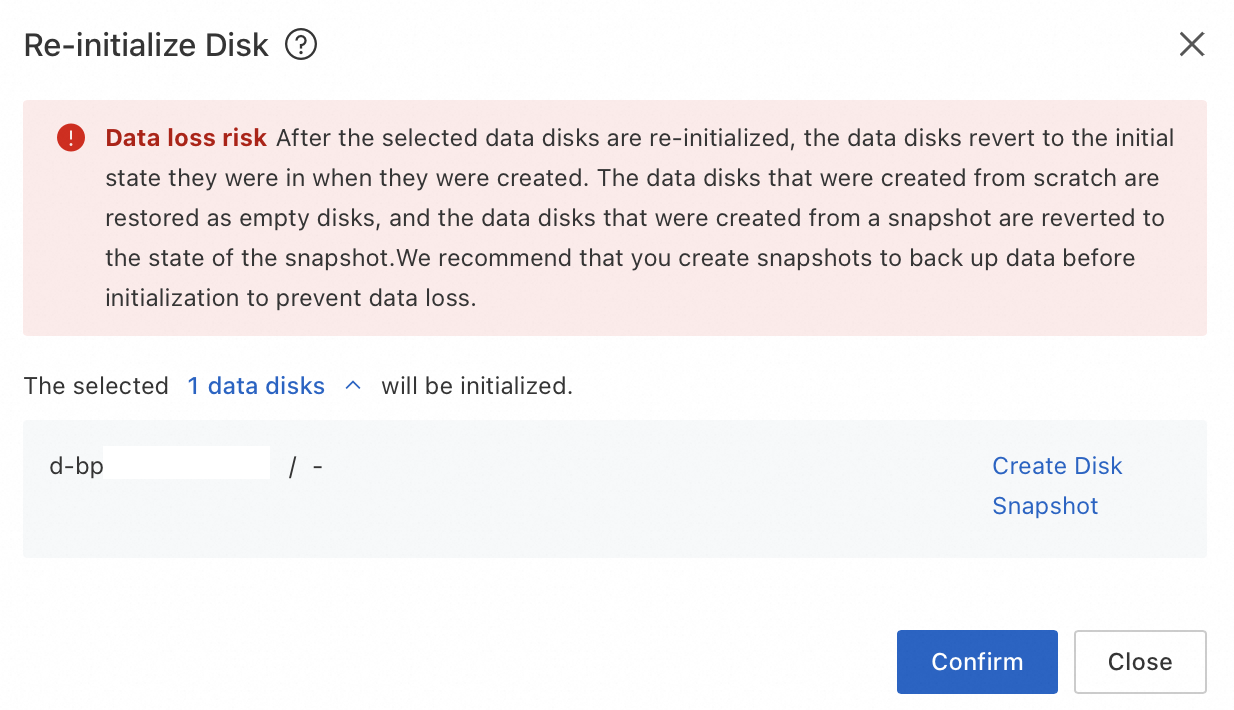Click the "1 data disks" link

256,386
